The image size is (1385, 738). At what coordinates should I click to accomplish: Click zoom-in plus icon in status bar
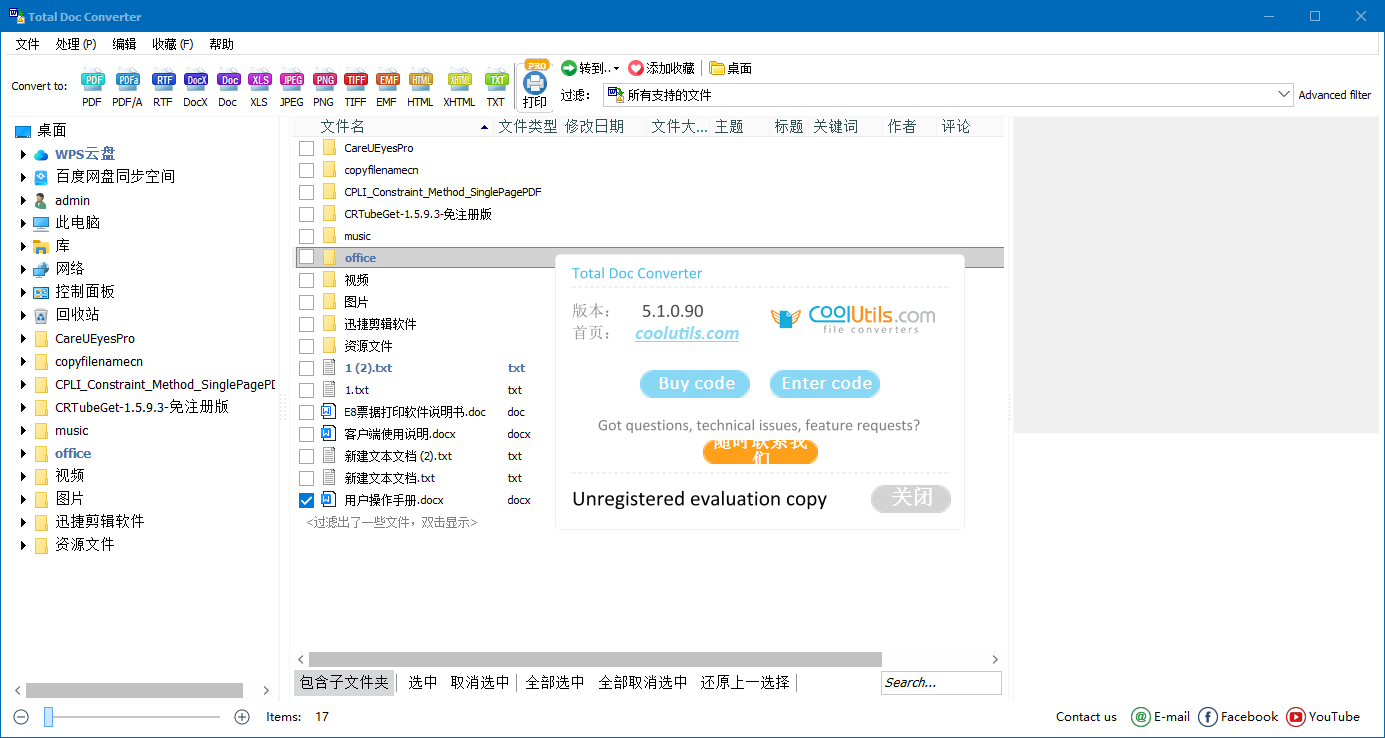pos(241,716)
